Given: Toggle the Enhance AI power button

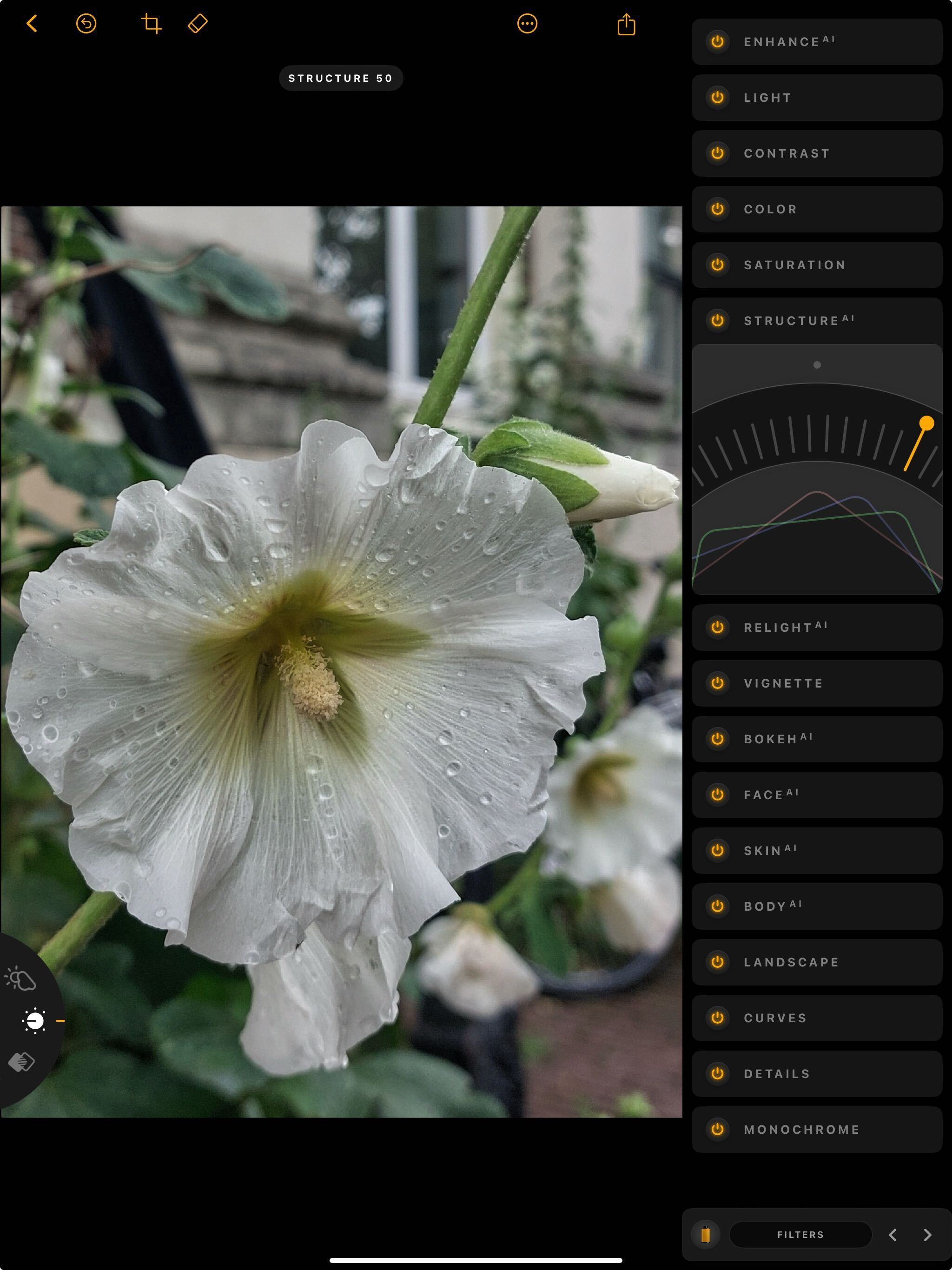Looking at the screenshot, I should pyautogui.click(x=717, y=41).
